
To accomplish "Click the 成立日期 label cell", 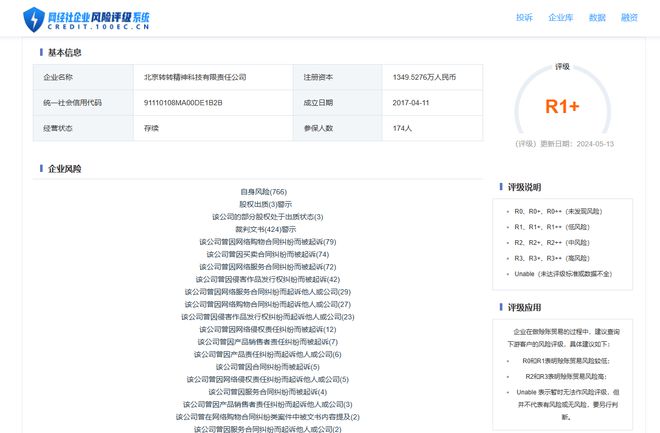I will 338,103.
